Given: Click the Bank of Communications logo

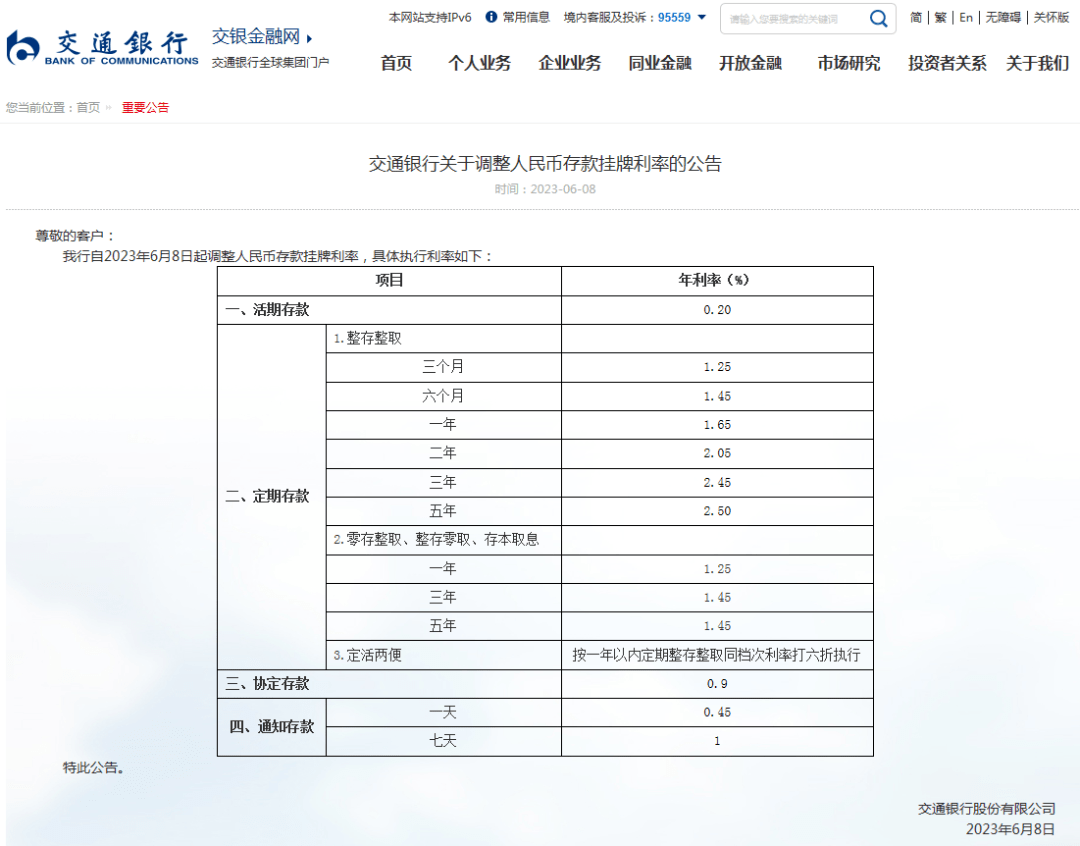Looking at the screenshot, I should [102, 48].
